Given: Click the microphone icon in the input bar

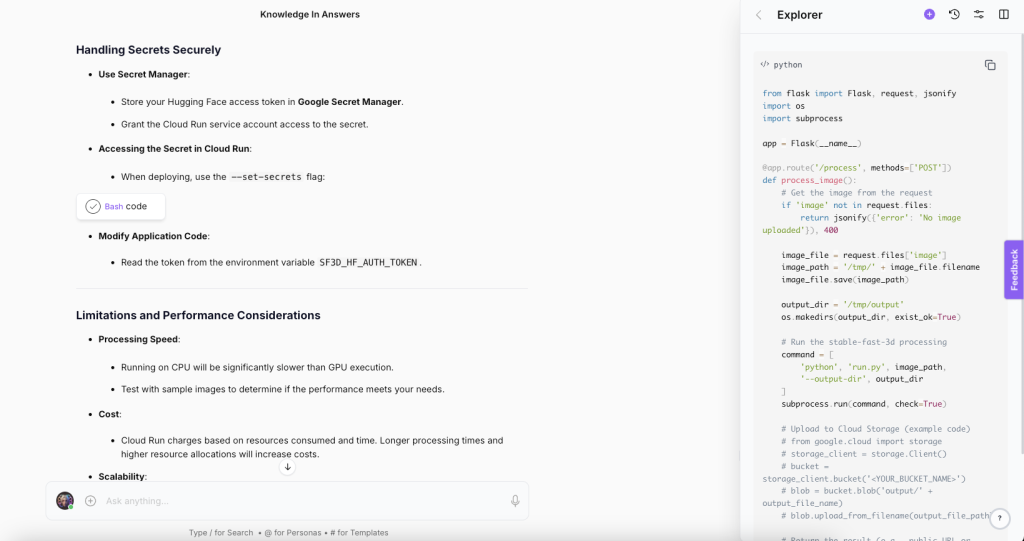Looking at the screenshot, I should [x=515, y=501].
